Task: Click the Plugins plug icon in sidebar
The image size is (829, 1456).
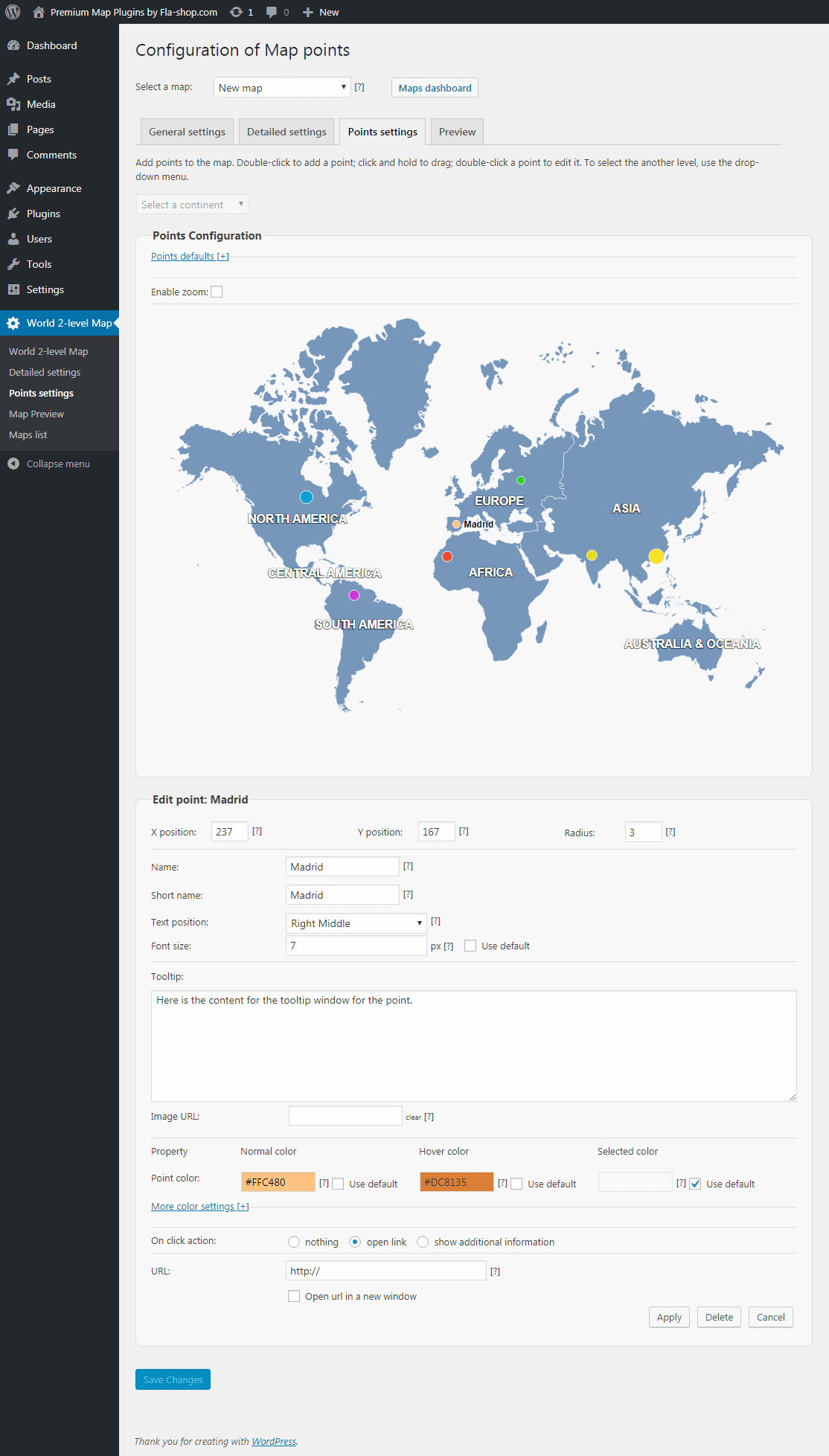Action: point(13,214)
